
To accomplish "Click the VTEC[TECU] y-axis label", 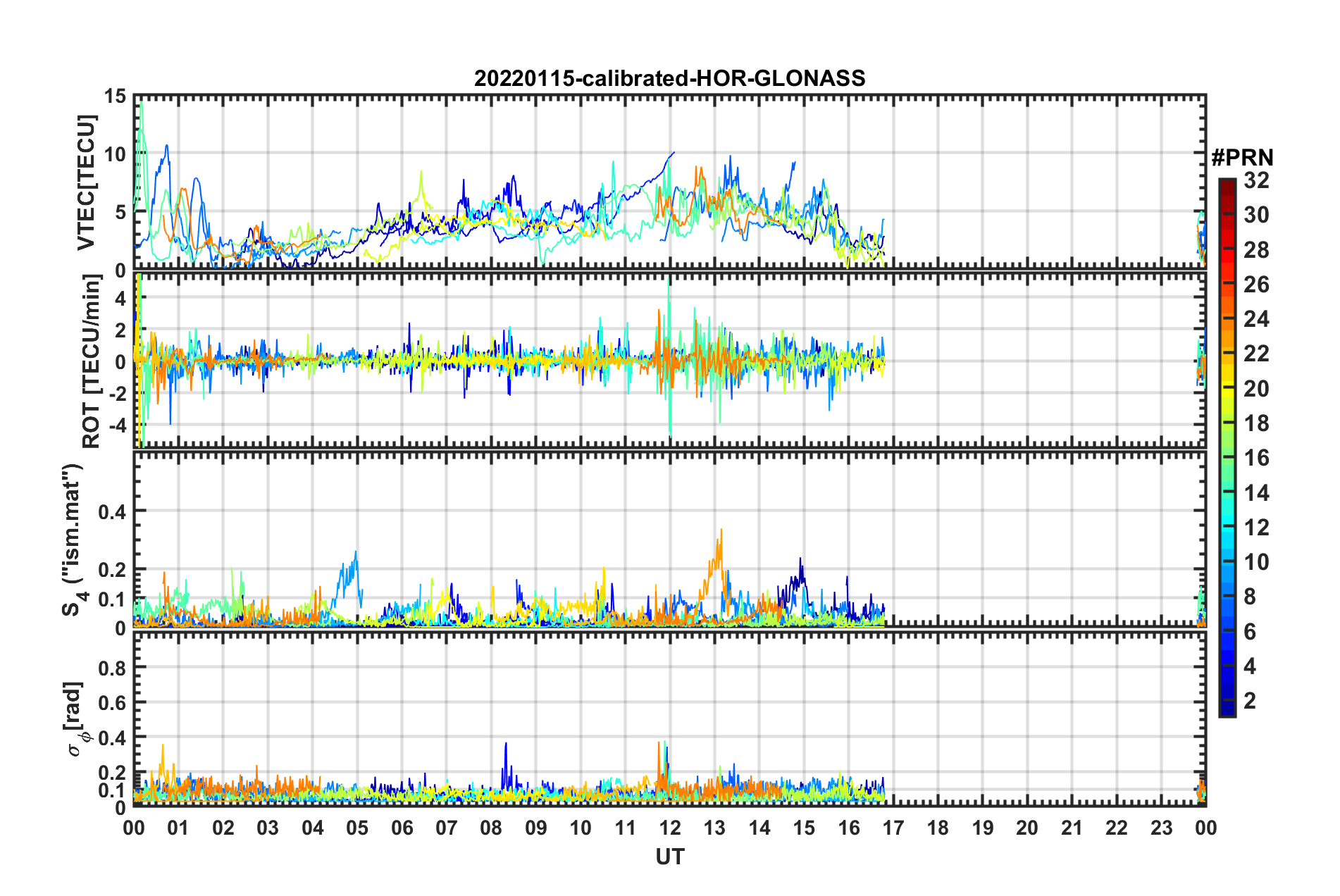I will coord(87,183).
